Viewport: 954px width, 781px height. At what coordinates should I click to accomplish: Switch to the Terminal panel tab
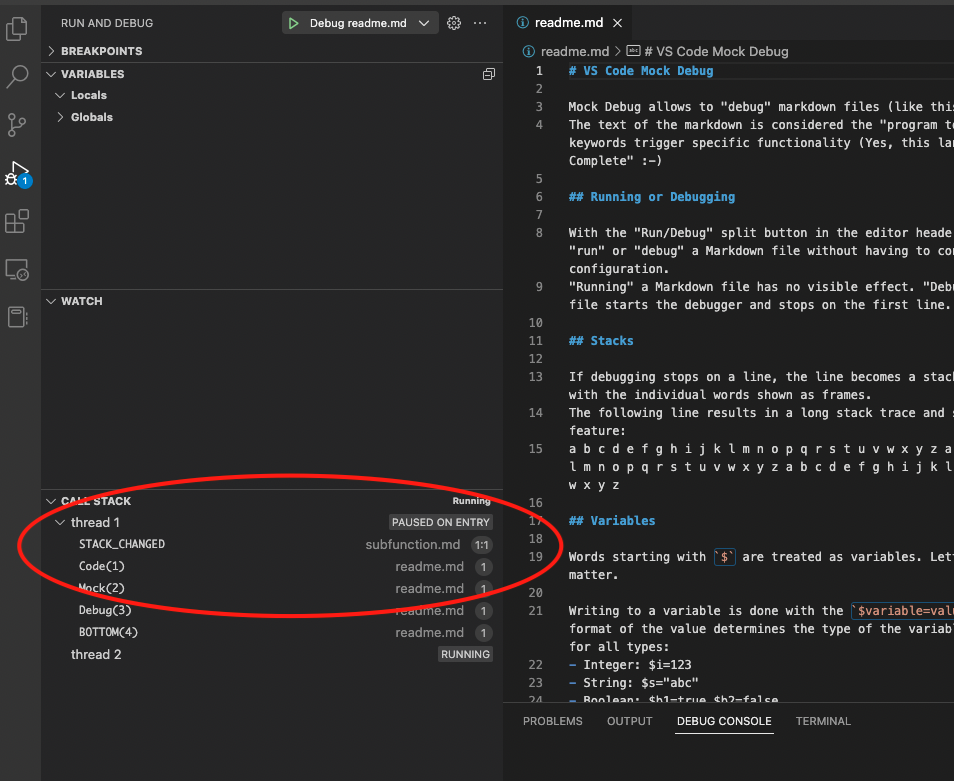coord(823,721)
